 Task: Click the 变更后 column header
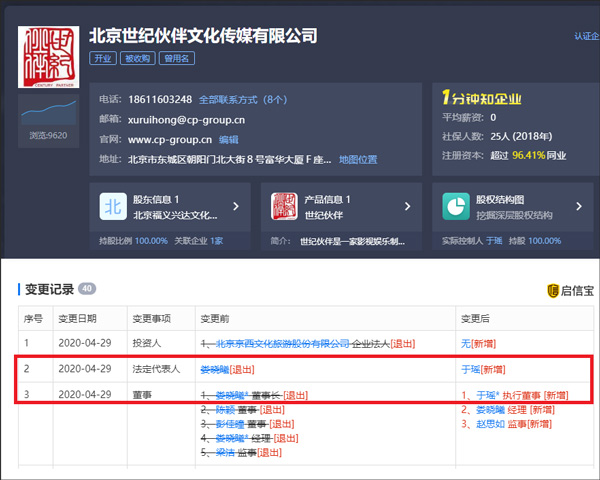475,318
